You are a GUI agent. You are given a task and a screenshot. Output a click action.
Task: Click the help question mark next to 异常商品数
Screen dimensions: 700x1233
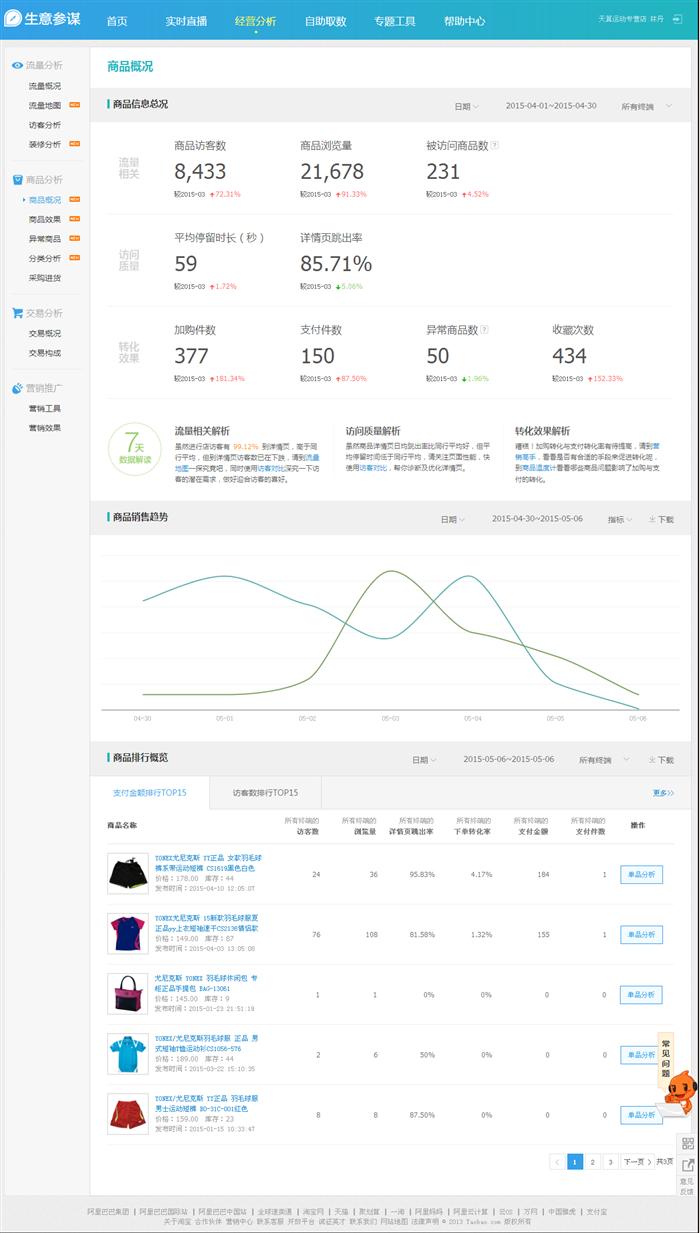pos(484,329)
